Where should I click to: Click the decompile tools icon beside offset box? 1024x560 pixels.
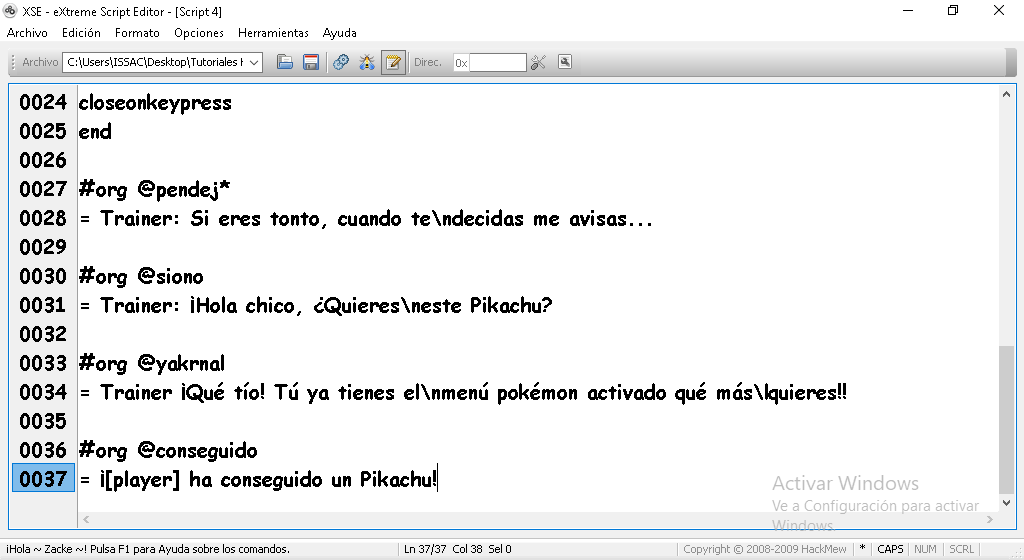(539, 62)
